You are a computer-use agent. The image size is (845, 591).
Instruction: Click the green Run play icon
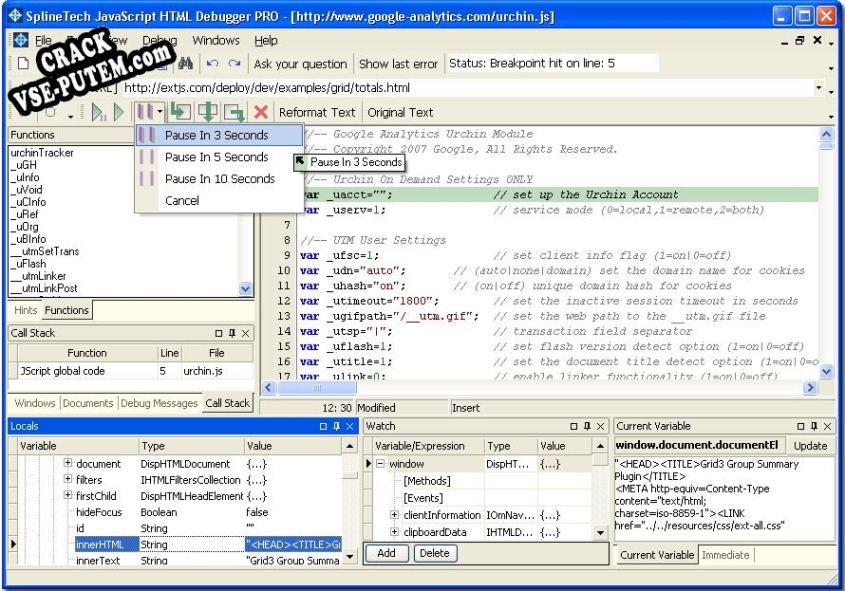tap(119, 112)
